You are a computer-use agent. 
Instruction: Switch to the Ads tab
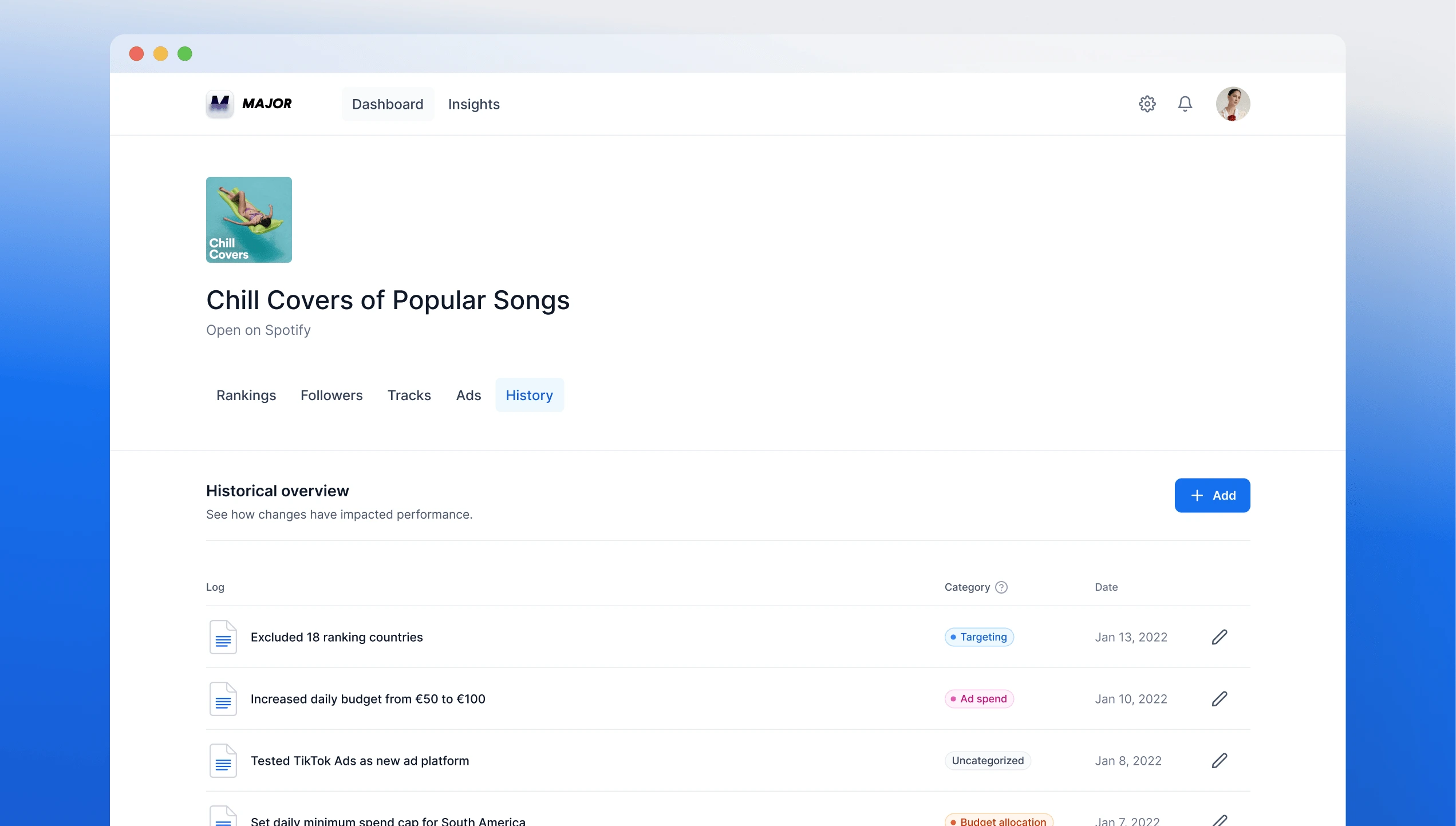click(x=468, y=395)
